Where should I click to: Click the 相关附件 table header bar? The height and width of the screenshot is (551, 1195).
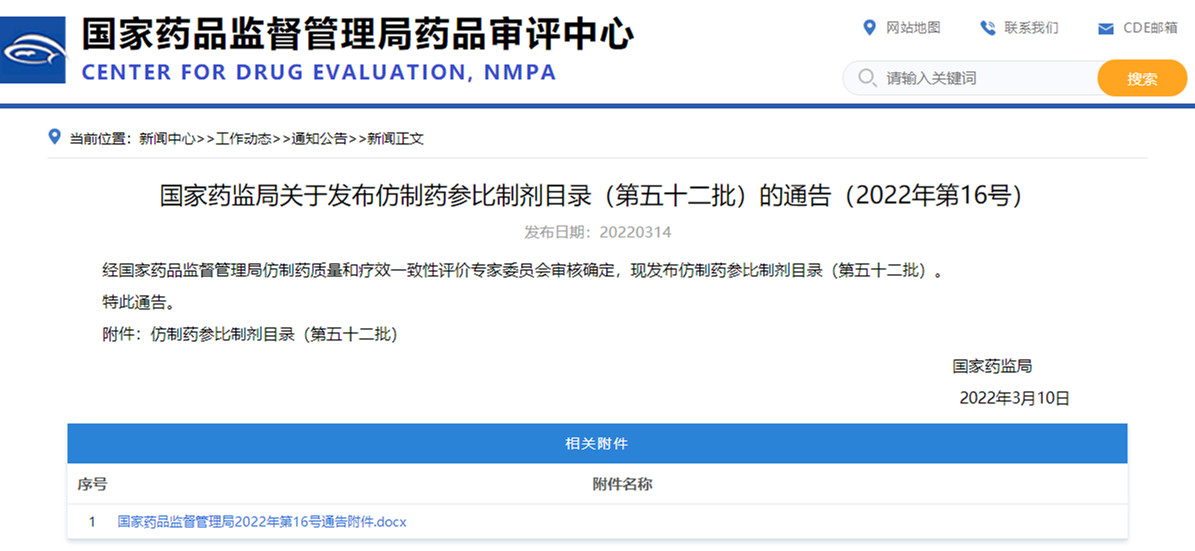pyautogui.click(x=597, y=444)
